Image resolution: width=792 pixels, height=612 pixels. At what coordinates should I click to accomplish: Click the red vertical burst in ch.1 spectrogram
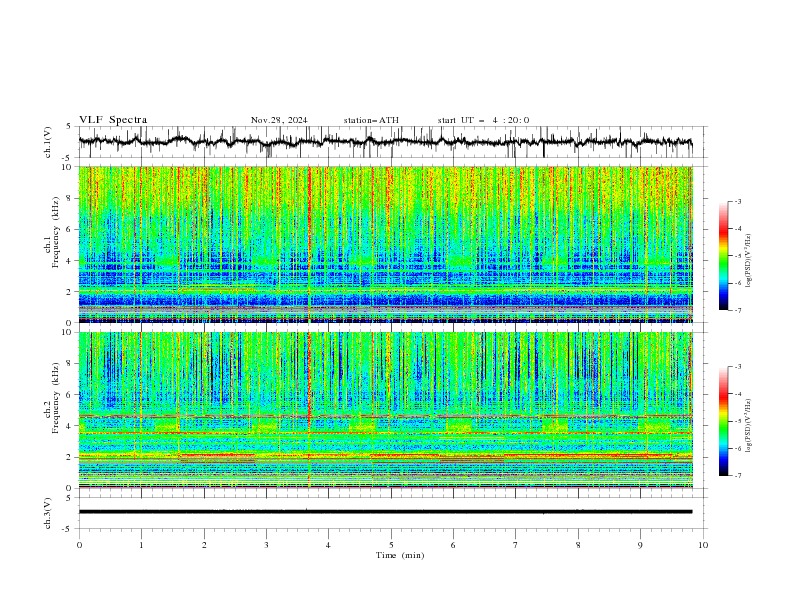click(x=309, y=244)
